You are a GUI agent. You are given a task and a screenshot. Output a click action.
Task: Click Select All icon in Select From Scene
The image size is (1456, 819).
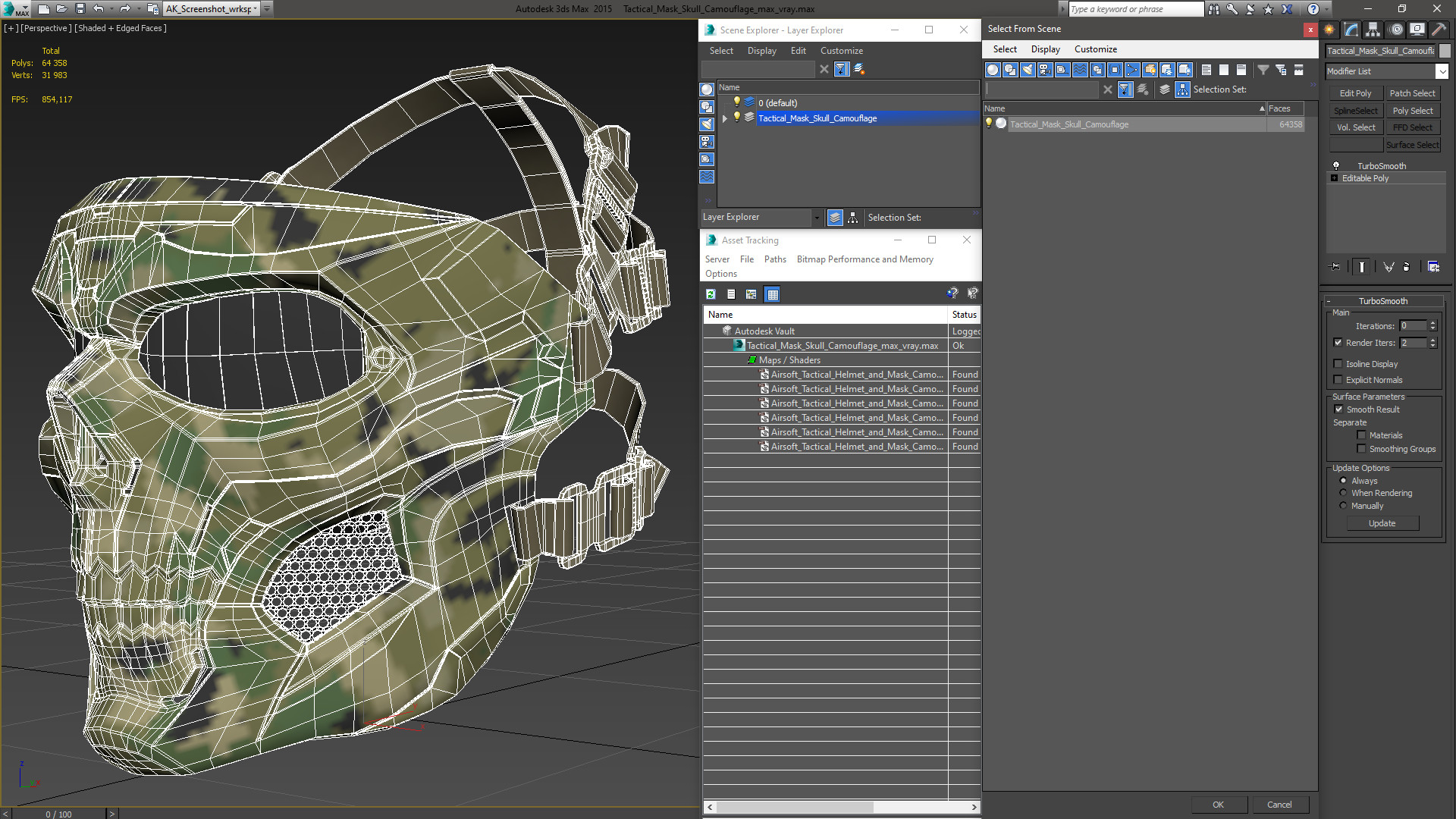coord(1207,70)
